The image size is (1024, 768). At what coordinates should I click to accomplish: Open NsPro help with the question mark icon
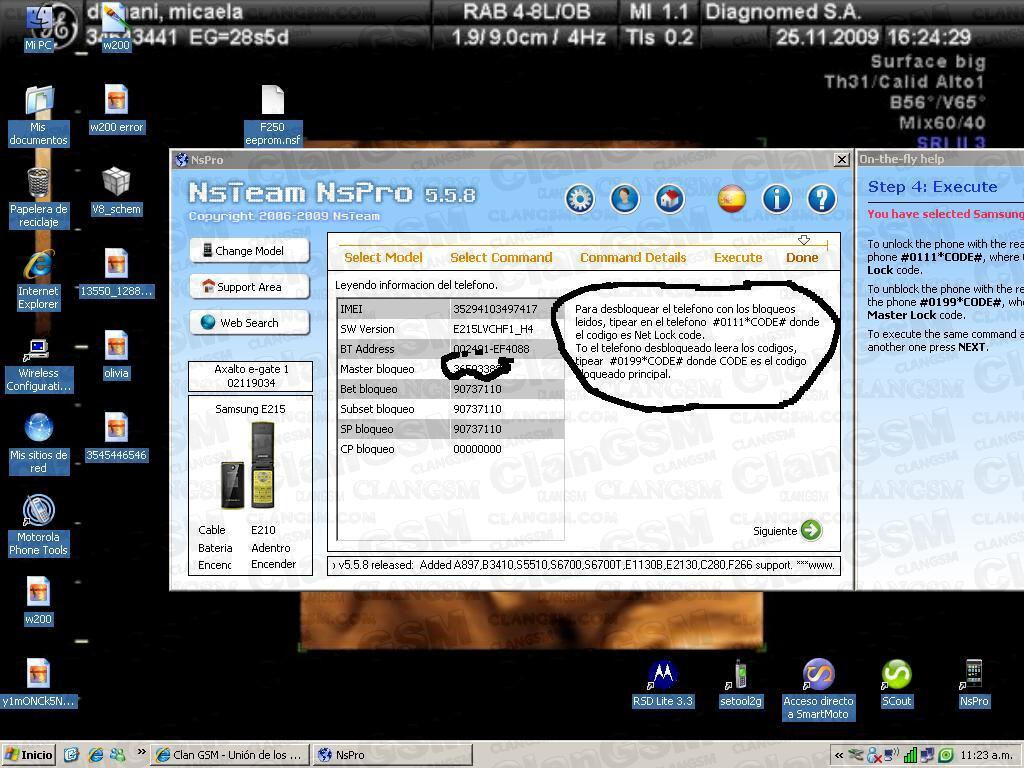[x=821, y=199]
